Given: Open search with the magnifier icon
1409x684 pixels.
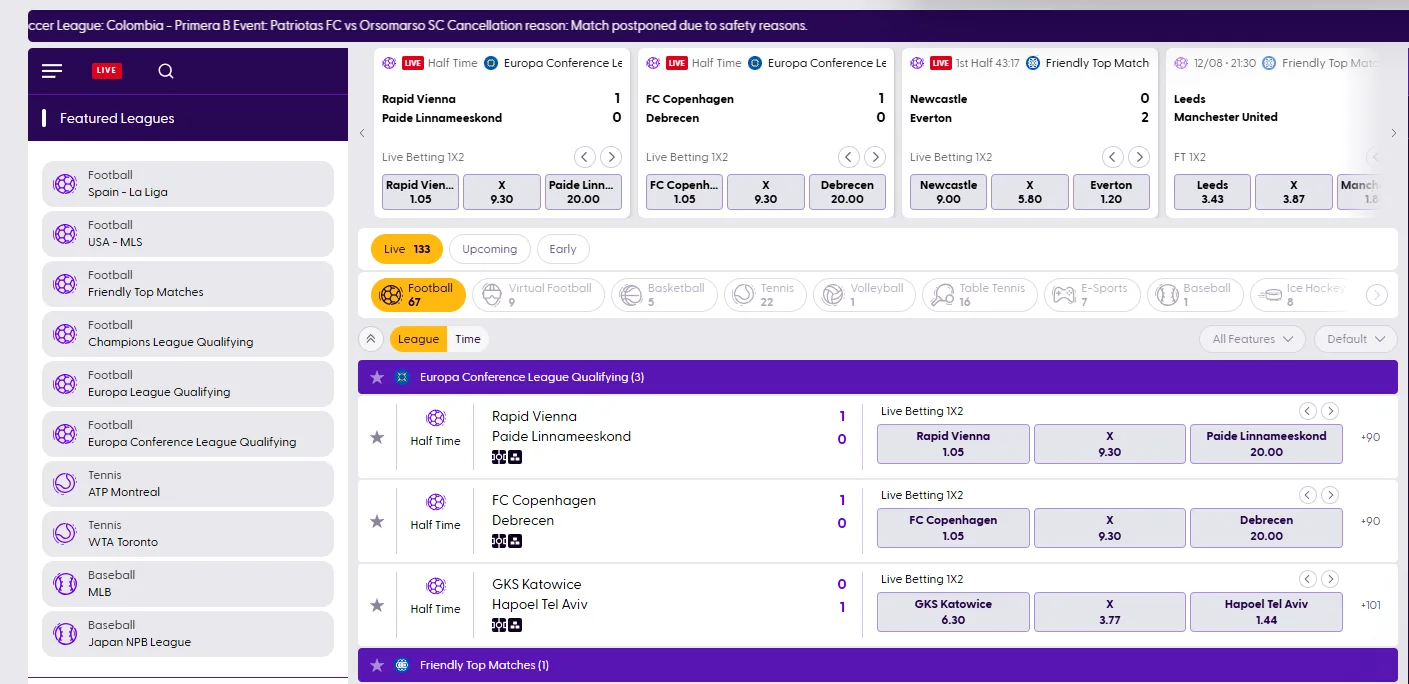Looking at the screenshot, I should click(166, 70).
